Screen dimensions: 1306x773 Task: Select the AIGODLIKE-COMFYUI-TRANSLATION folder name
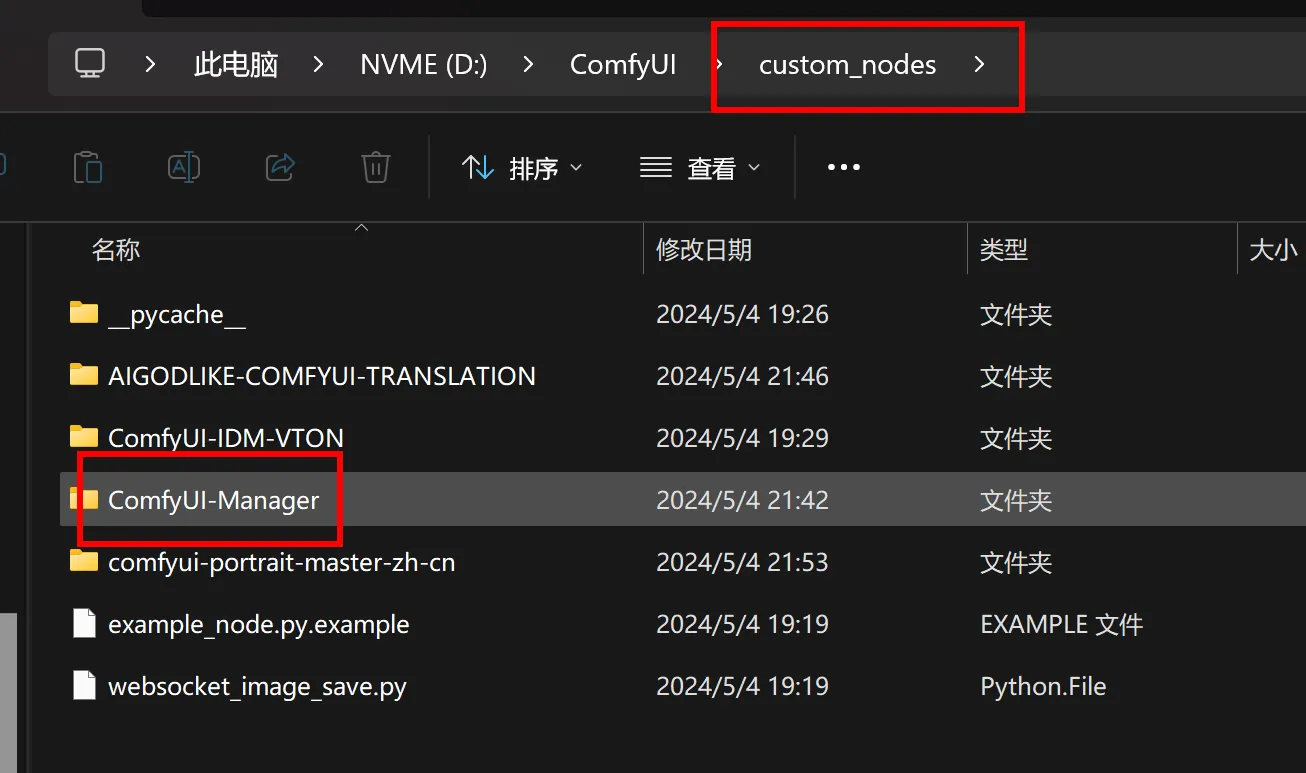(x=322, y=376)
